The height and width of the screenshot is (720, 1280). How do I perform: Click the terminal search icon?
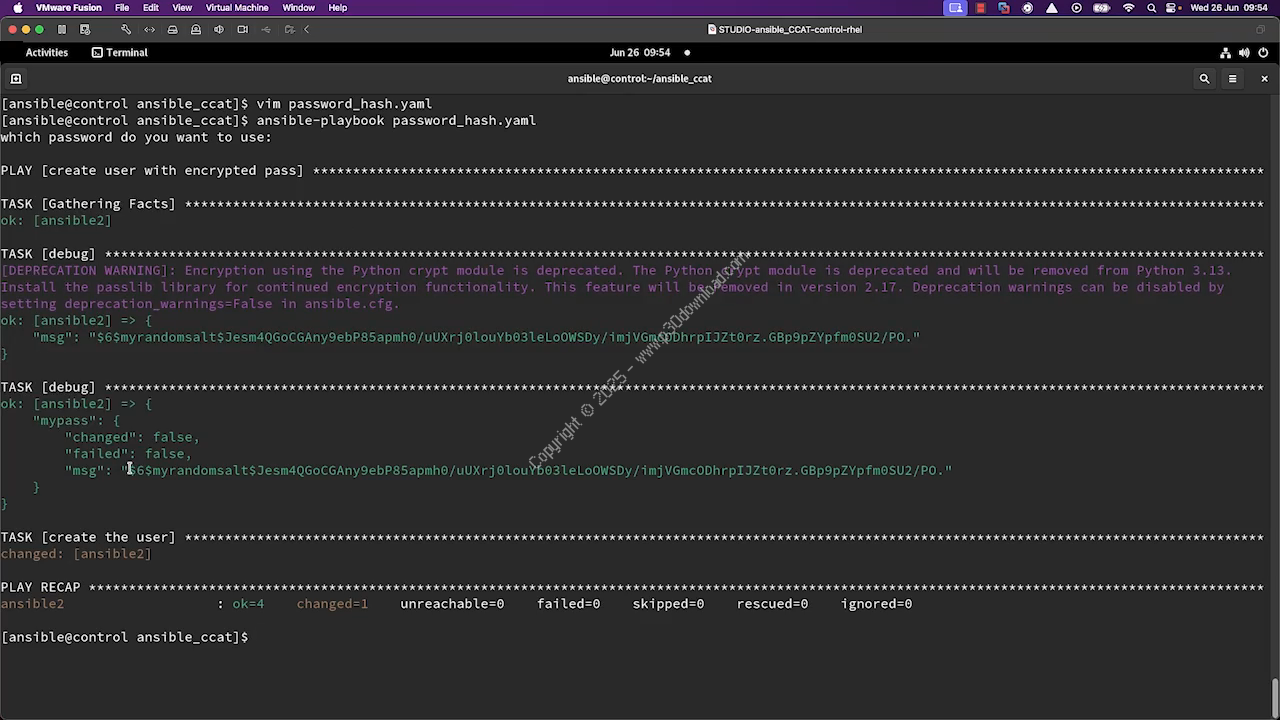click(1204, 78)
